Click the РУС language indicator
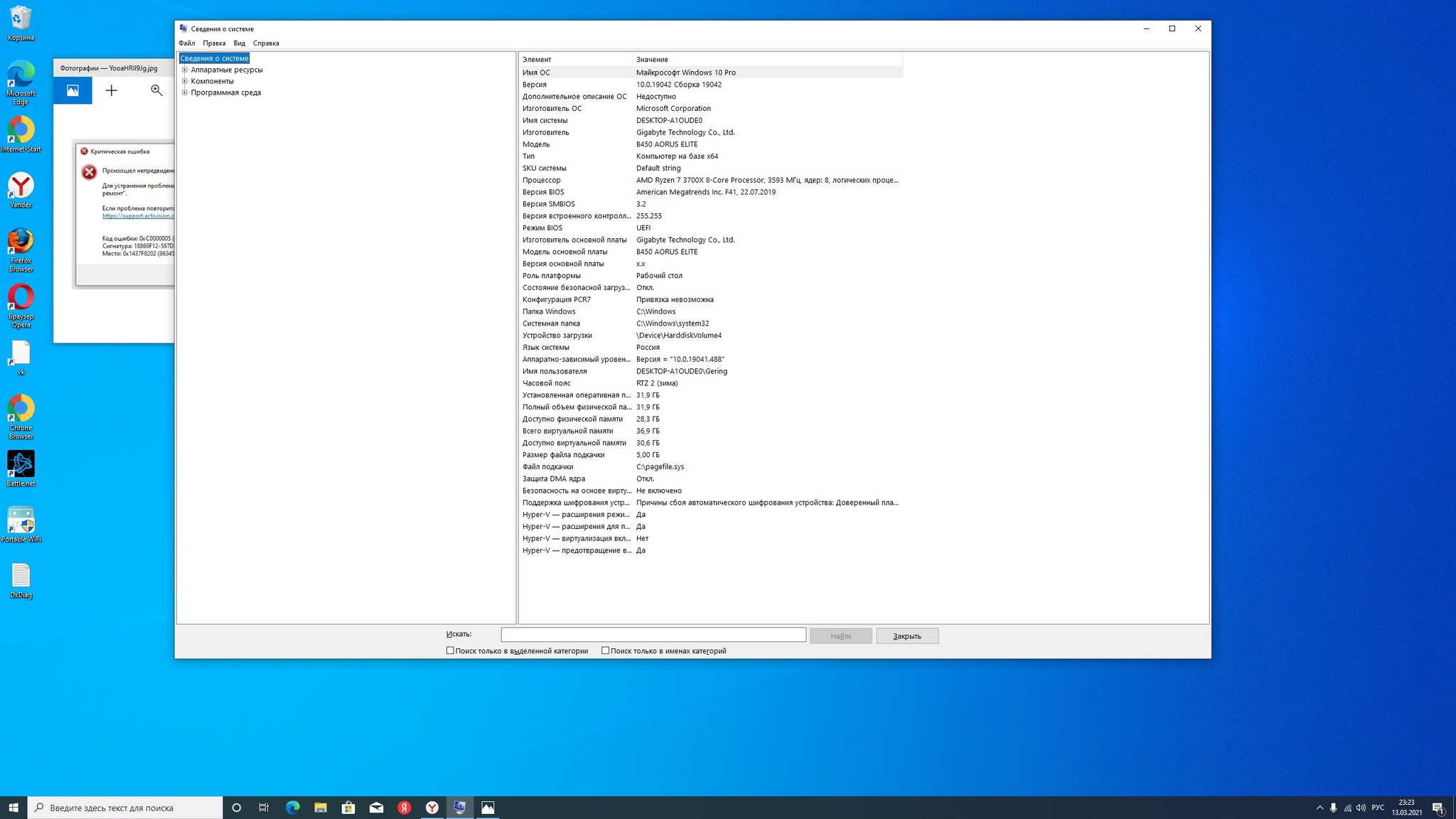1456x819 pixels. 1378,808
